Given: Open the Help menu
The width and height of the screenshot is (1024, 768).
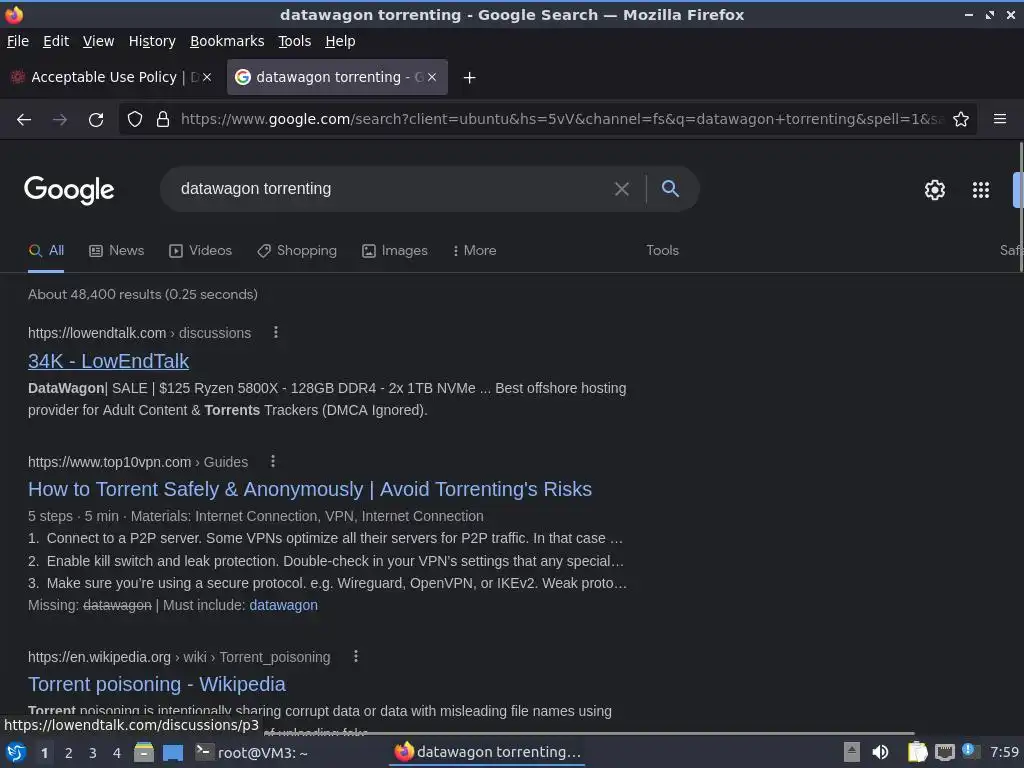Looking at the screenshot, I should coord(340,41).
